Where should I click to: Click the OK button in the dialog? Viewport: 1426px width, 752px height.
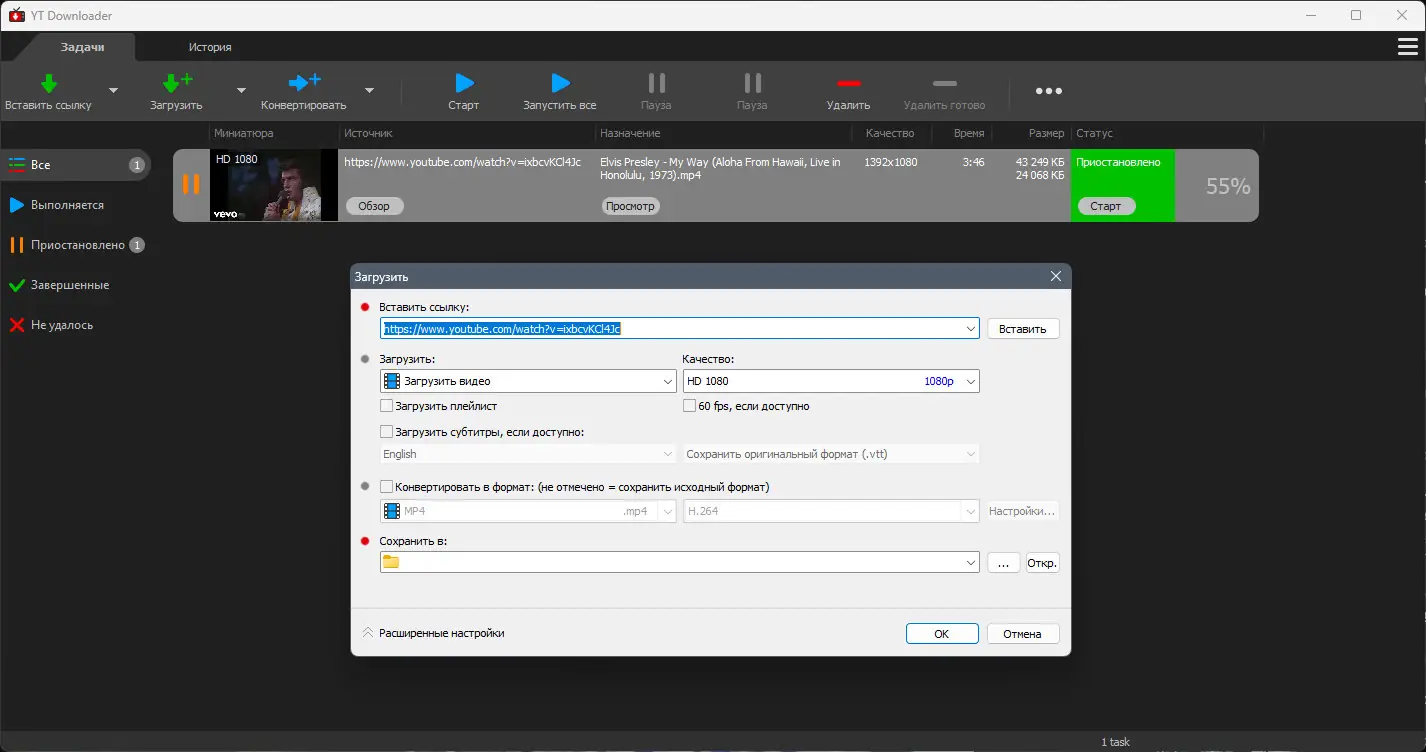[941, 633]
